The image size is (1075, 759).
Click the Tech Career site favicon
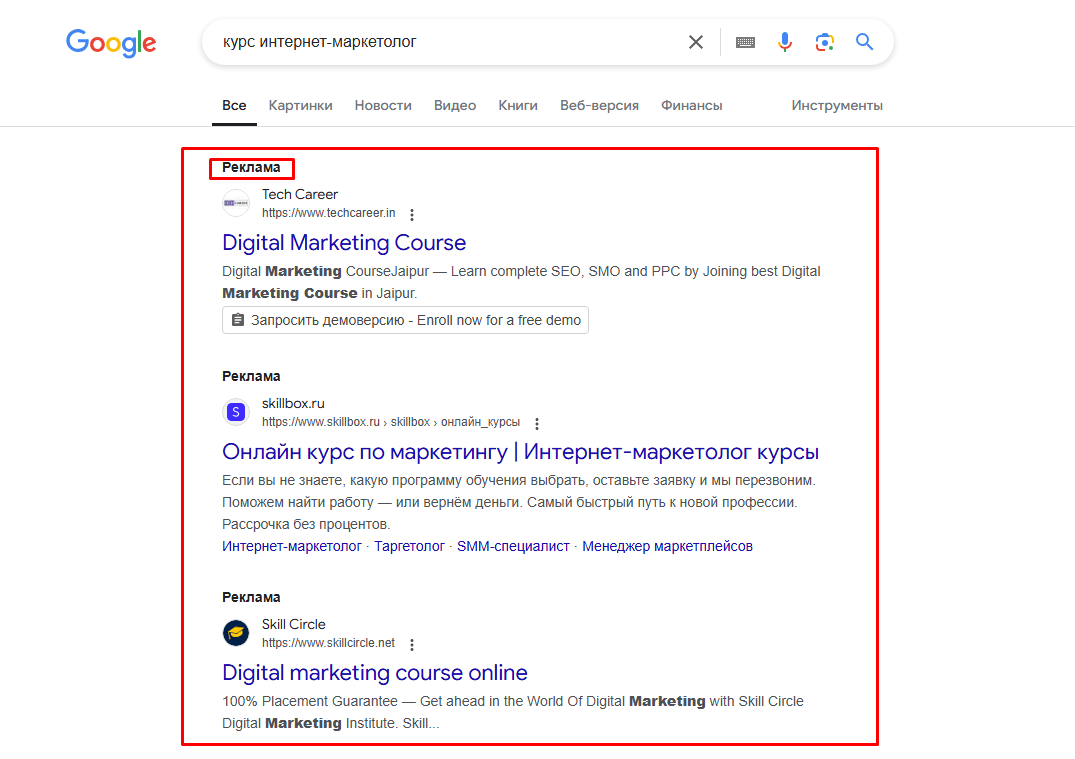pos(236,203)
